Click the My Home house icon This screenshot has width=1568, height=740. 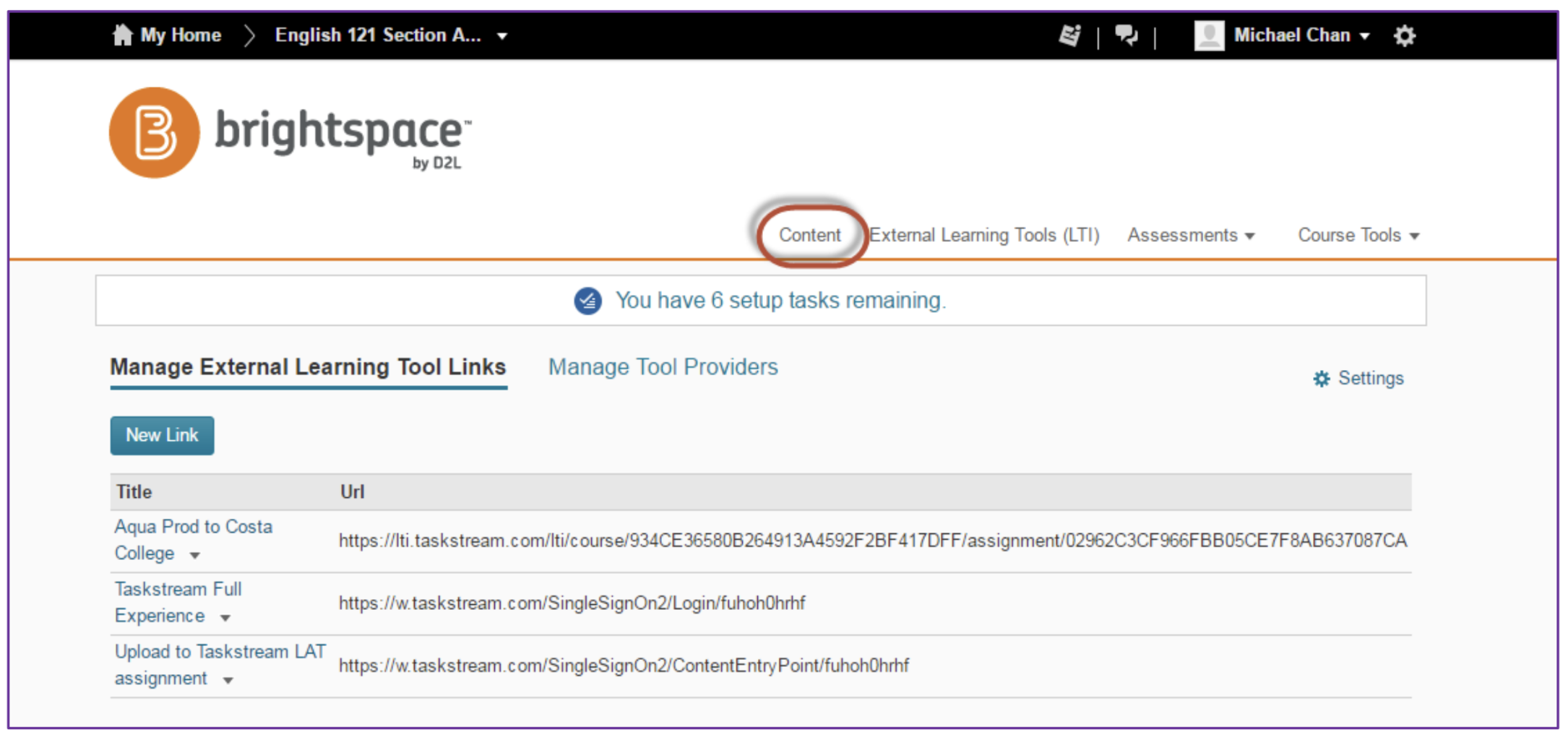click(122, 35)
